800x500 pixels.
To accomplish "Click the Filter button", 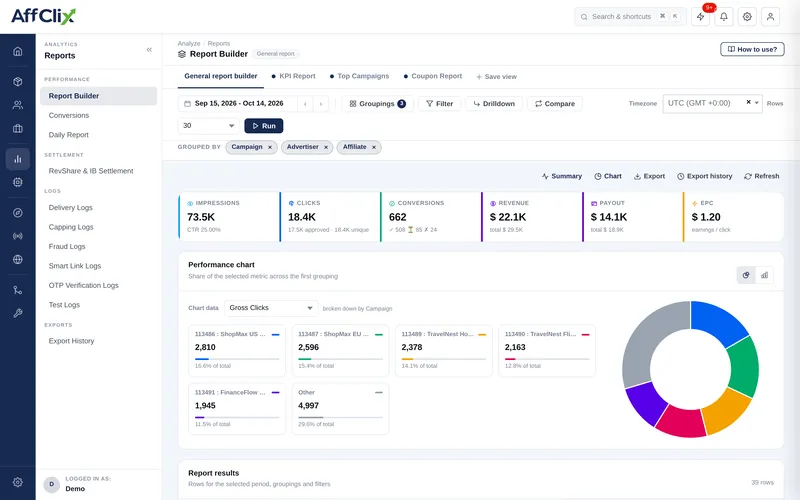I will coord(439,104).
